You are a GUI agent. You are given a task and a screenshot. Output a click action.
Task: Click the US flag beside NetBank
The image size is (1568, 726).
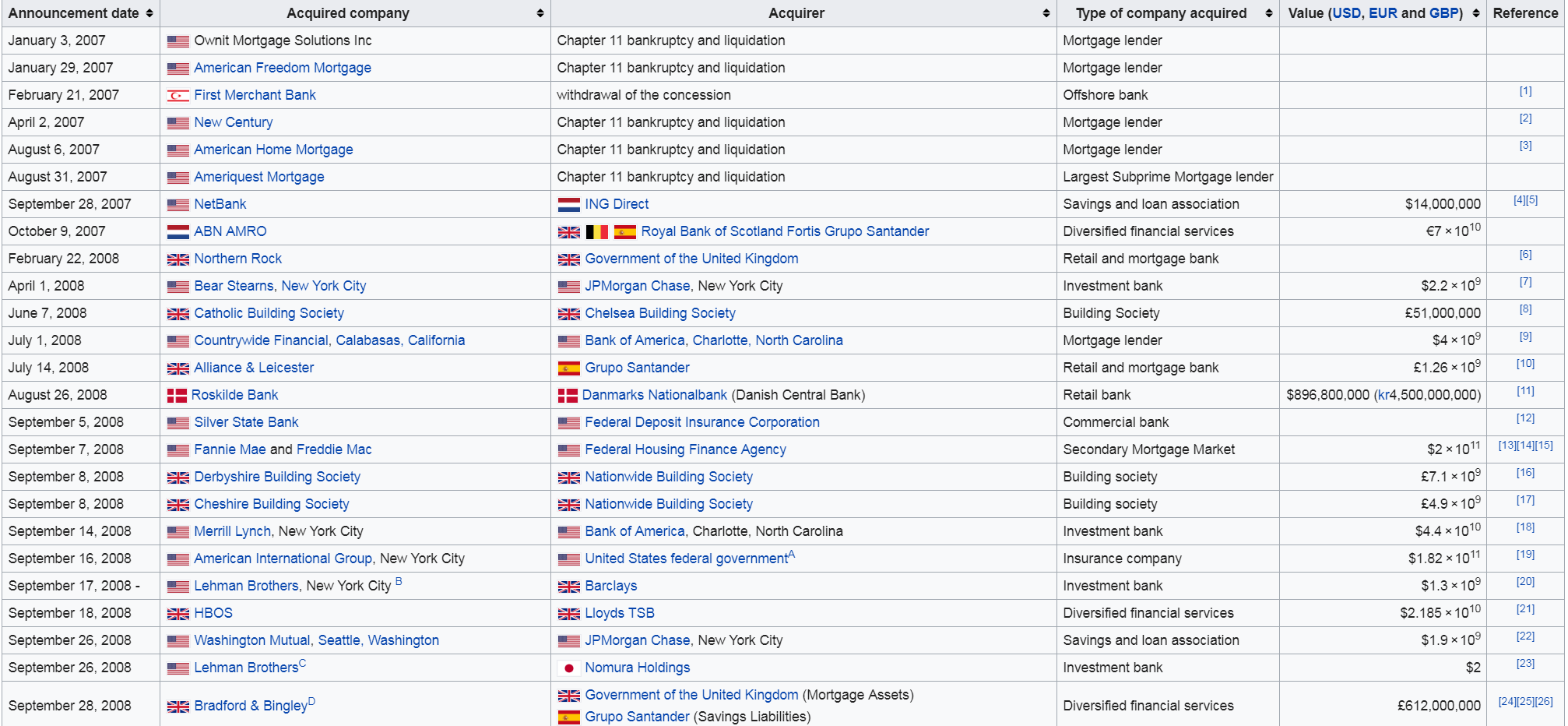coord(178,205)
